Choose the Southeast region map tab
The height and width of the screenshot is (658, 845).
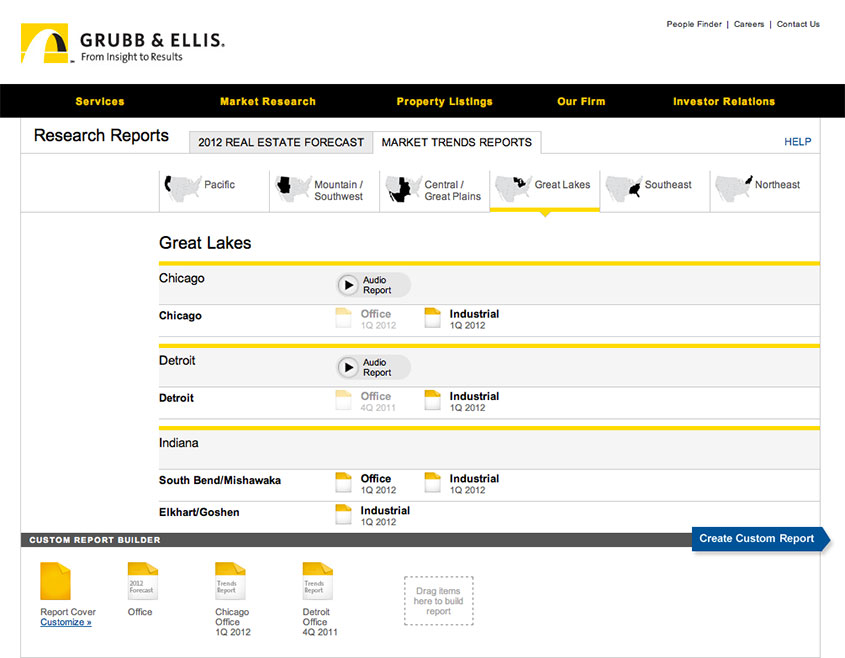click(x=654, y=186)
